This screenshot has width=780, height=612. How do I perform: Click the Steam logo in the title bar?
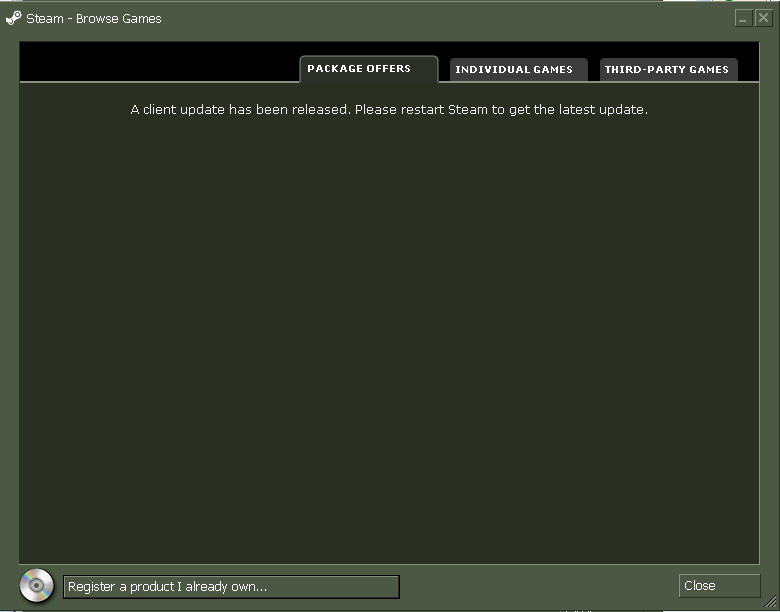click(x=13, y=18)
